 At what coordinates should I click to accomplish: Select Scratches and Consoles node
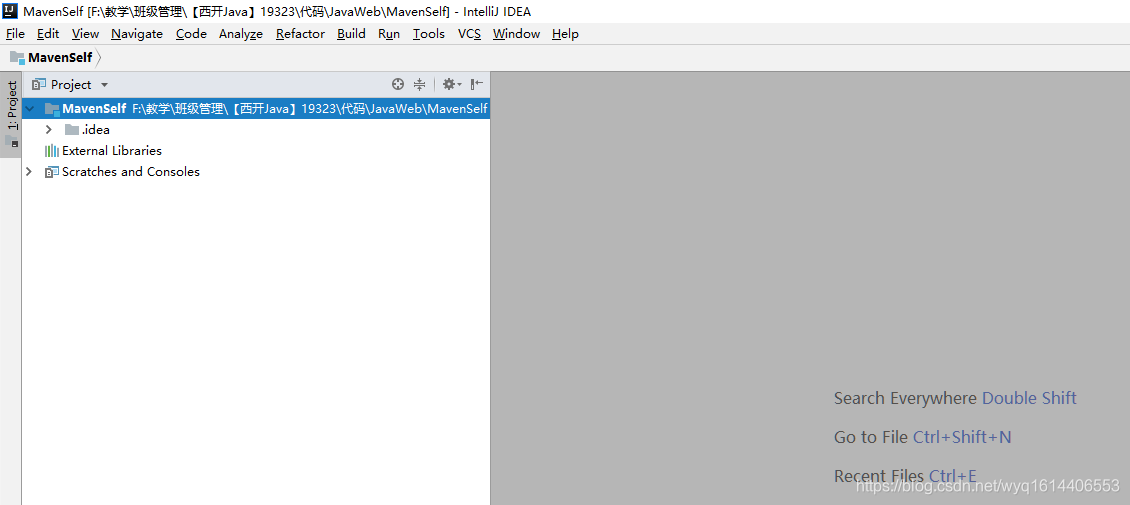(x=130, y=171)
